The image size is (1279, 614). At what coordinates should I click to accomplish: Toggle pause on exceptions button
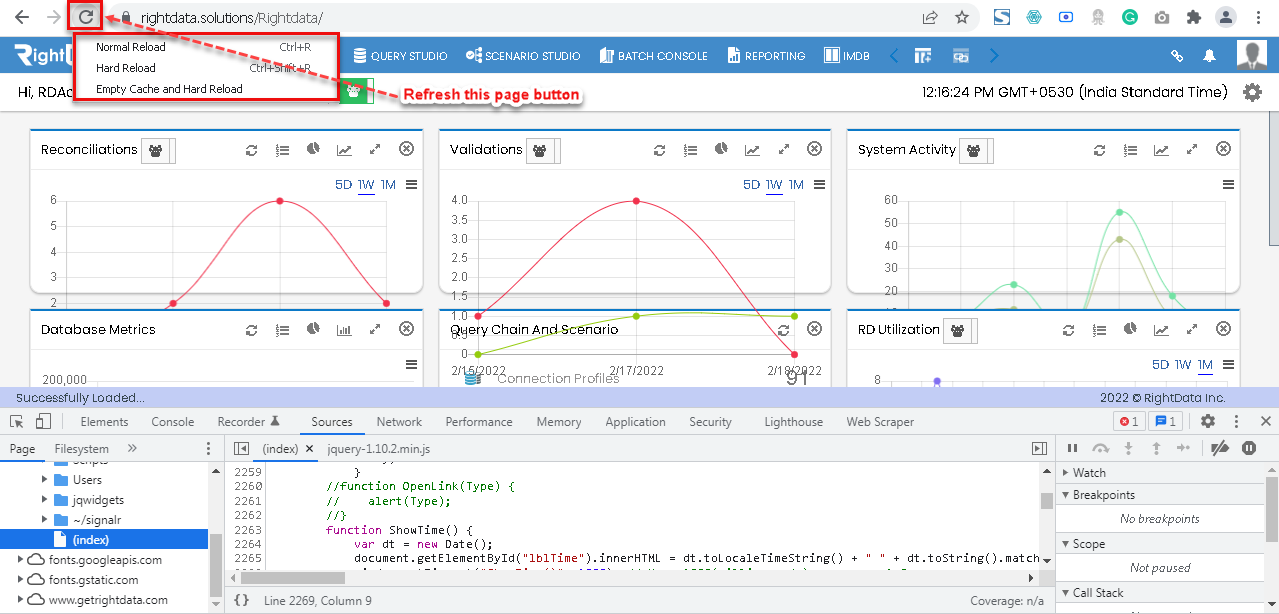[x=1249, y=449]
